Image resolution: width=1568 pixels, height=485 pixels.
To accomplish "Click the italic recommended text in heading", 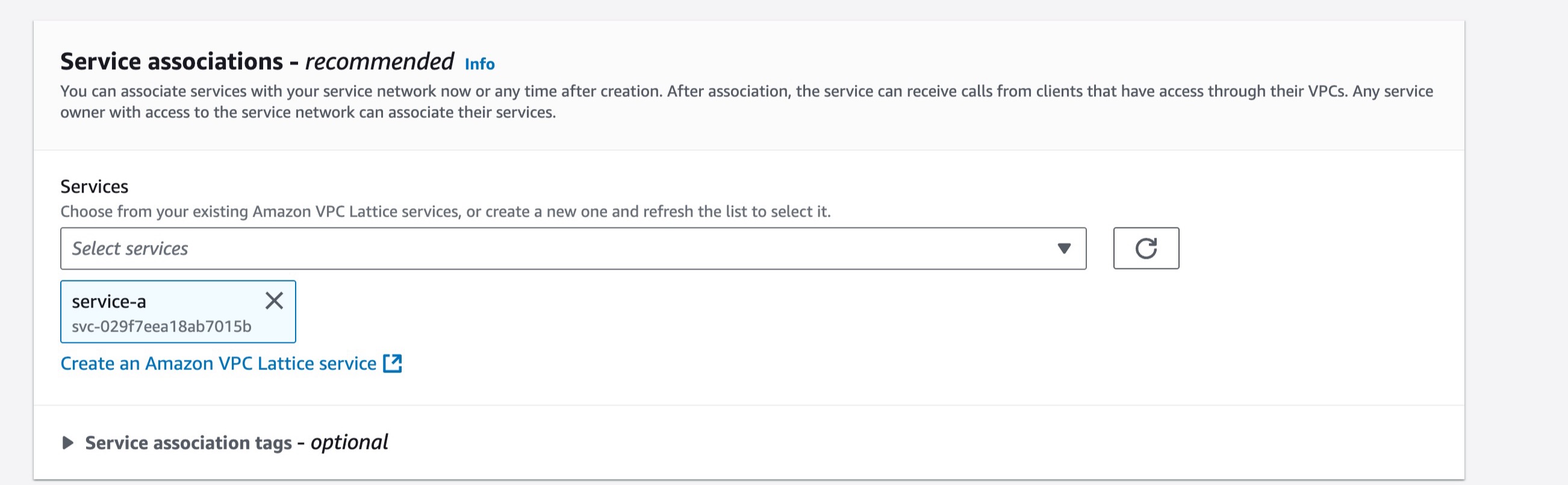I will pyautogui.click(x=379, y=61).
